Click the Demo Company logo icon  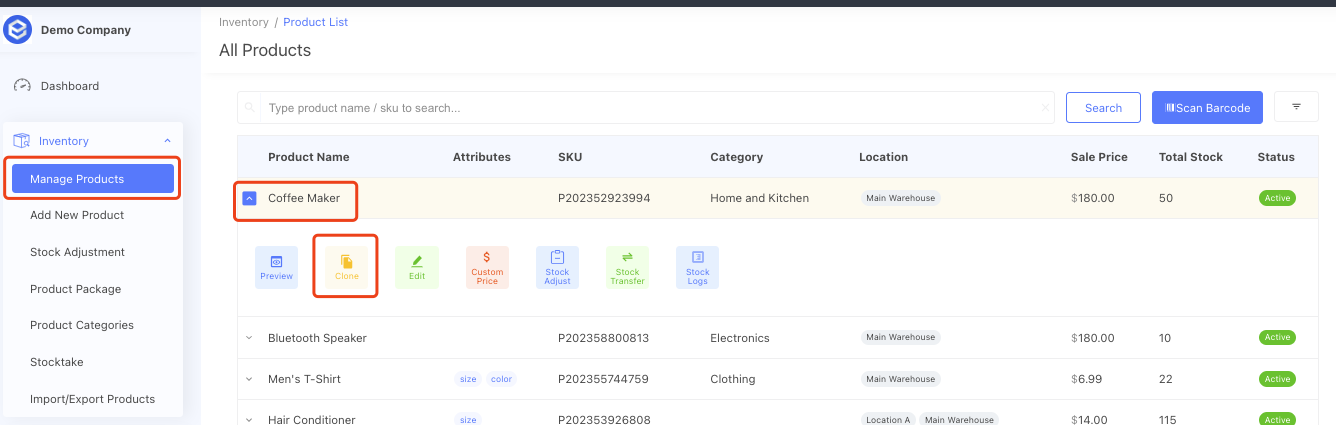pyautogui.click(x=18, y=30)
